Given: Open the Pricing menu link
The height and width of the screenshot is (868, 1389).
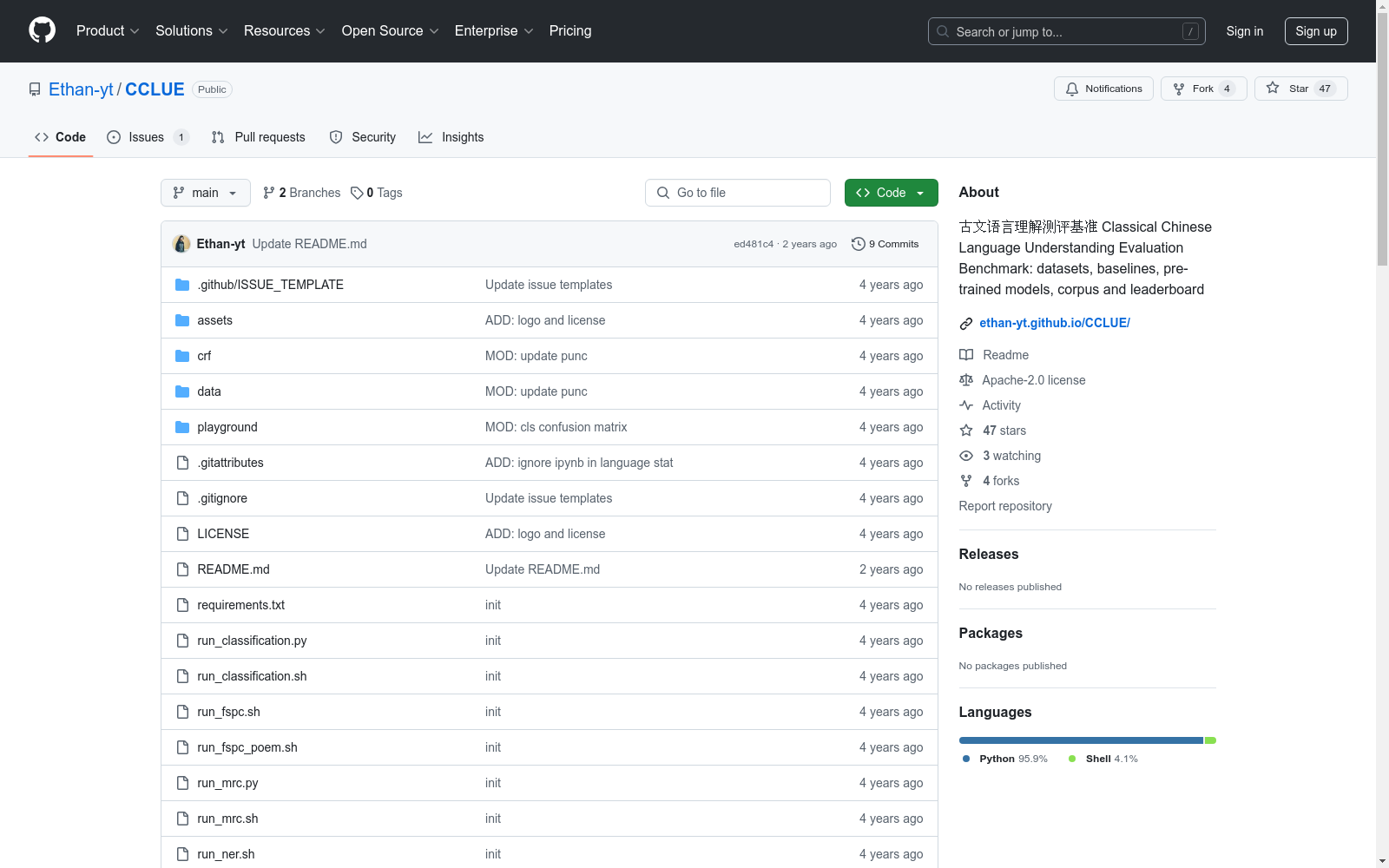Looking at the screenshot, I should 570,31.
